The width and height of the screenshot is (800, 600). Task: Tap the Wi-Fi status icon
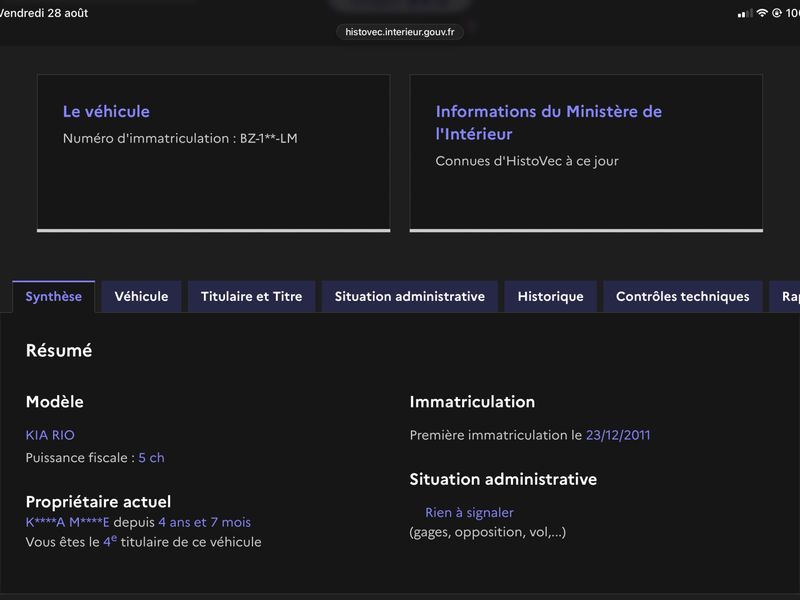point(762,13)
